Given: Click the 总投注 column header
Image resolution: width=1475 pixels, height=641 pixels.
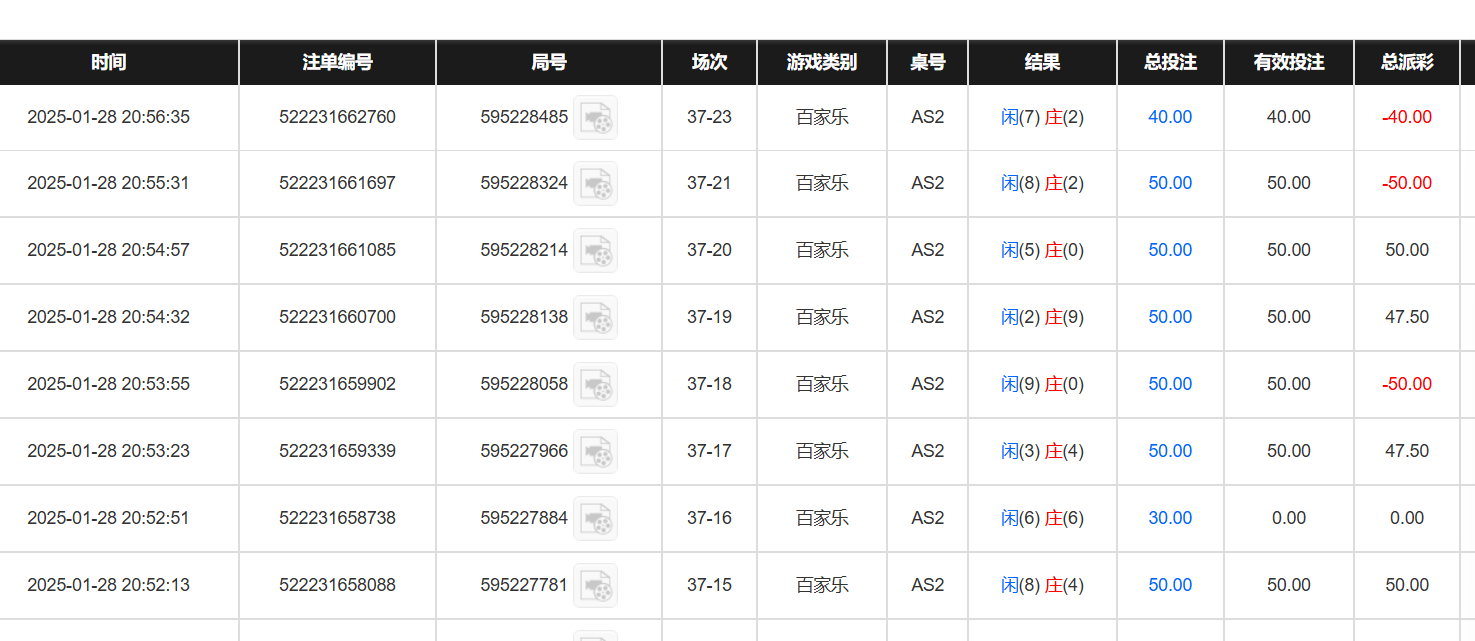Looking at the screenshot, I should coord(1170,62).
